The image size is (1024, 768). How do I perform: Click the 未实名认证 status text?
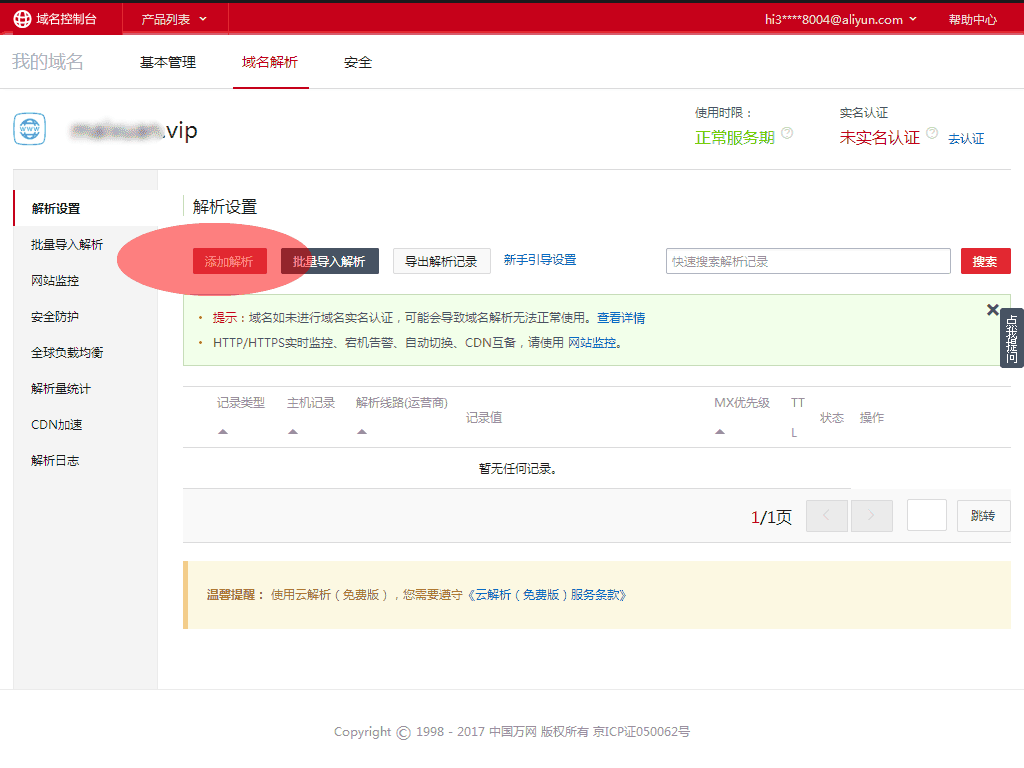(880, 138)
